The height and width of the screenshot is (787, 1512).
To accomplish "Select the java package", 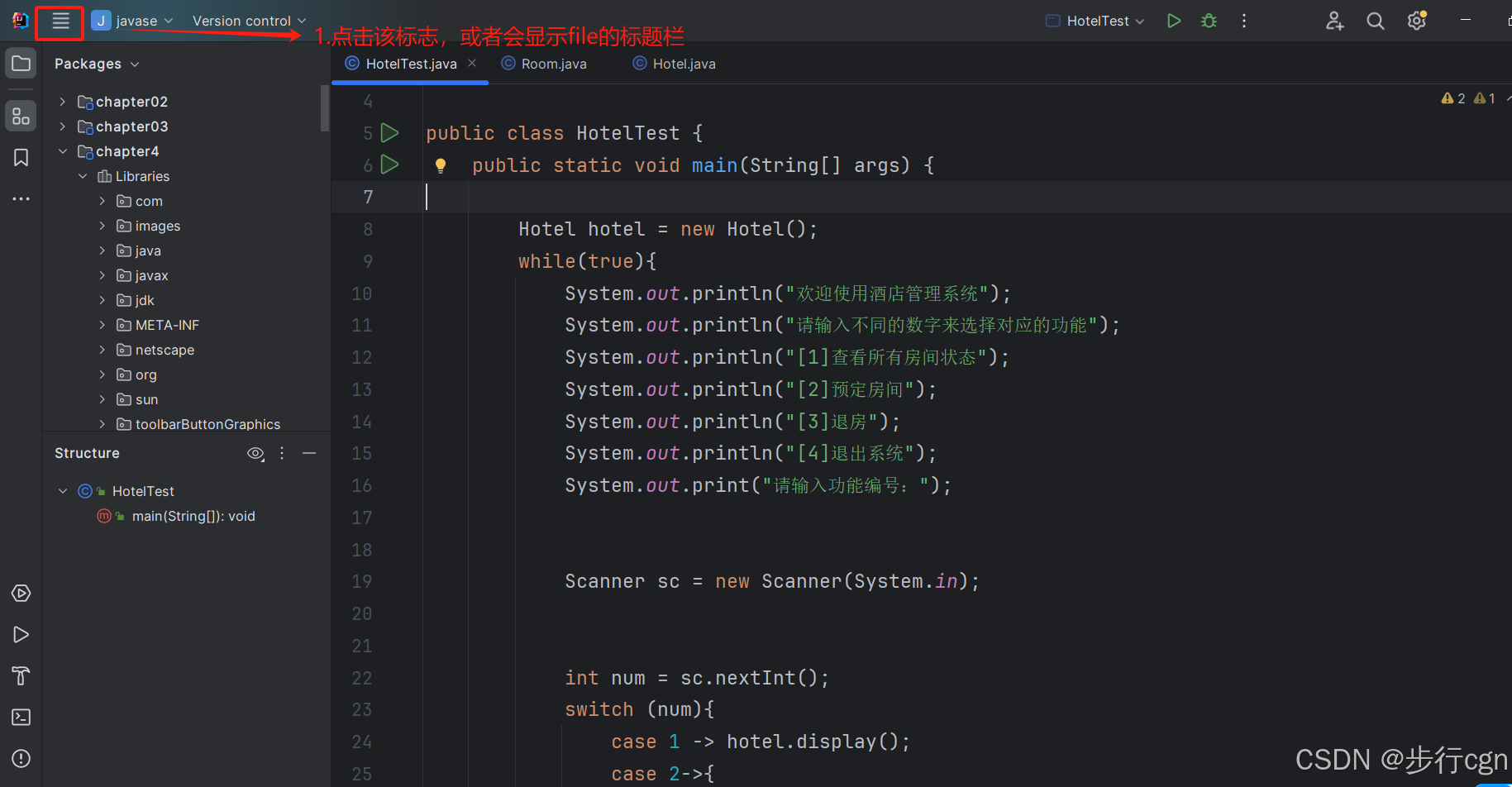I will (139, 250).
